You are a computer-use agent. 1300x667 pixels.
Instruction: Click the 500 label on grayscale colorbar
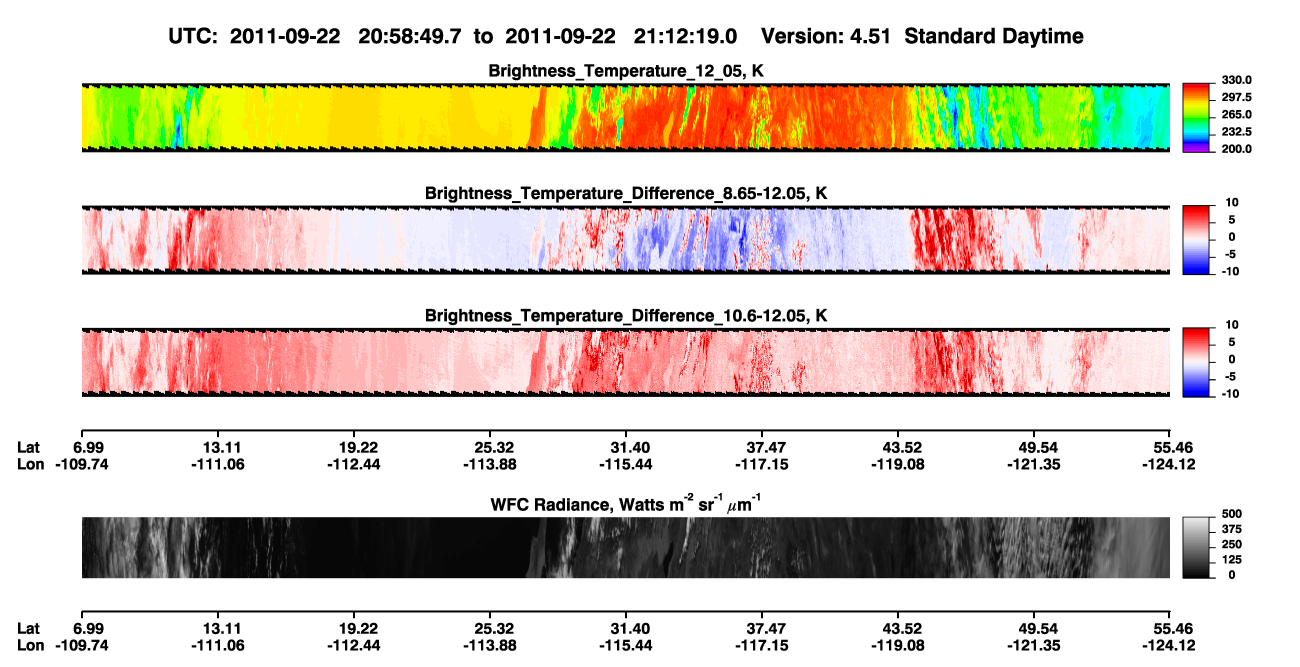(1232, 514)
